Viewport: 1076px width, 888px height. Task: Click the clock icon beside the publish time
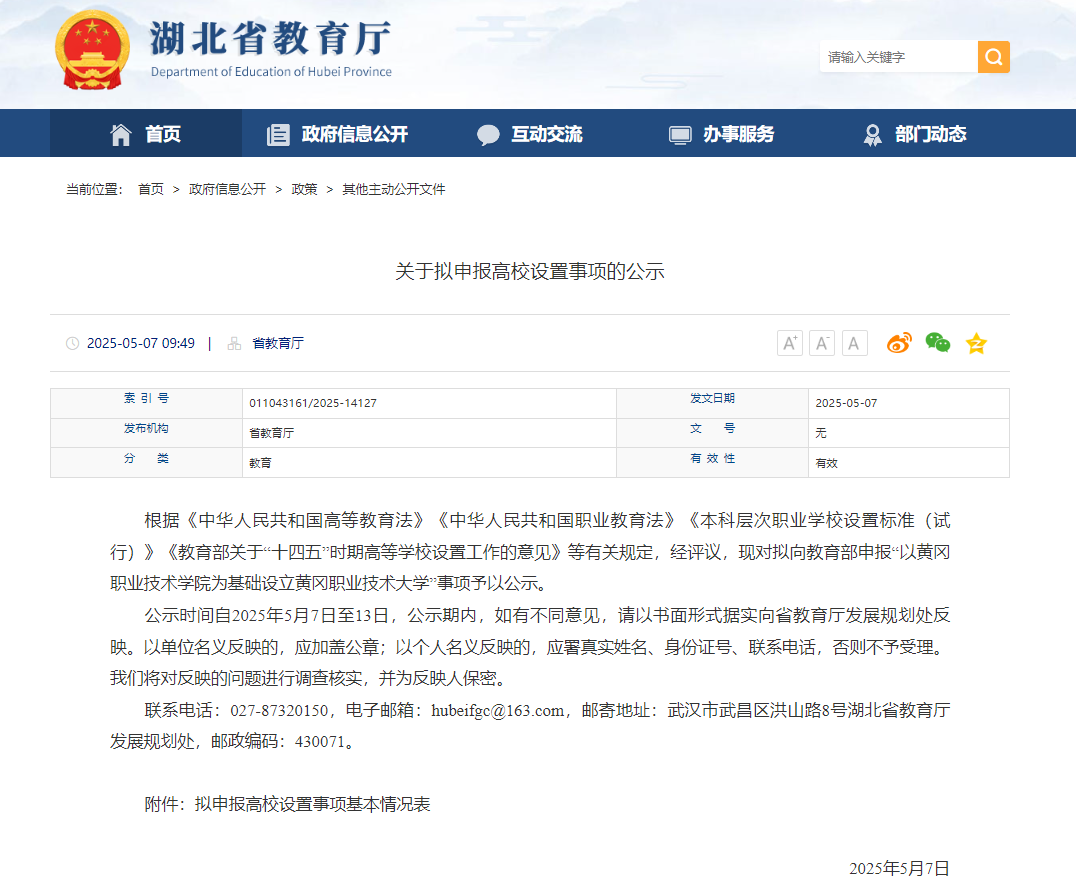(71, 343)
